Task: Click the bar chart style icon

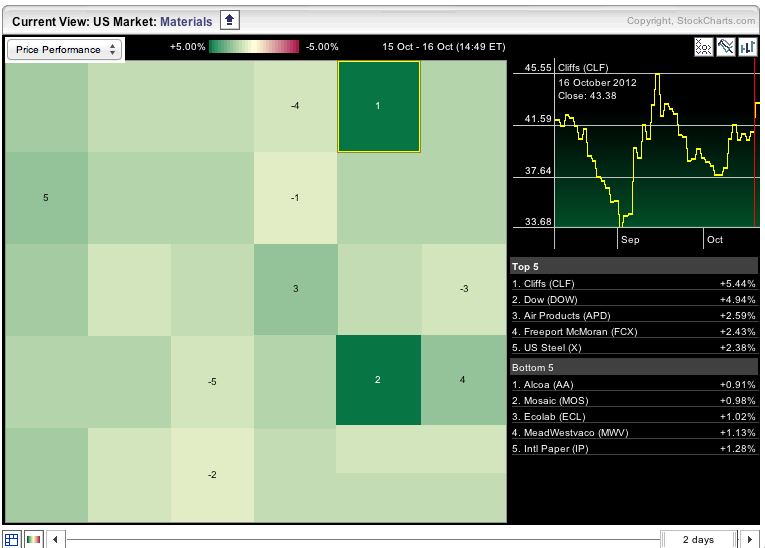Action: point(747,47)
